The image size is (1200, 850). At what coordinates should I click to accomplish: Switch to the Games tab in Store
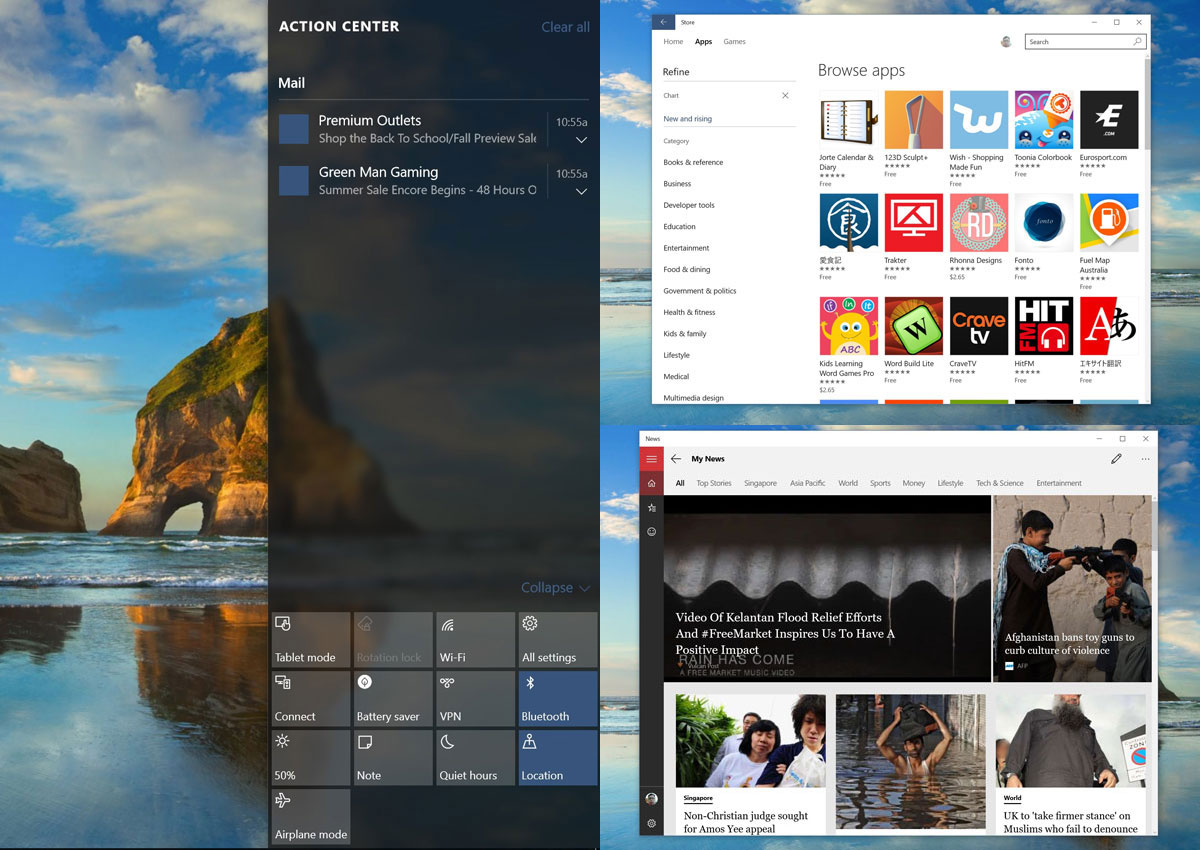[734, 42]
